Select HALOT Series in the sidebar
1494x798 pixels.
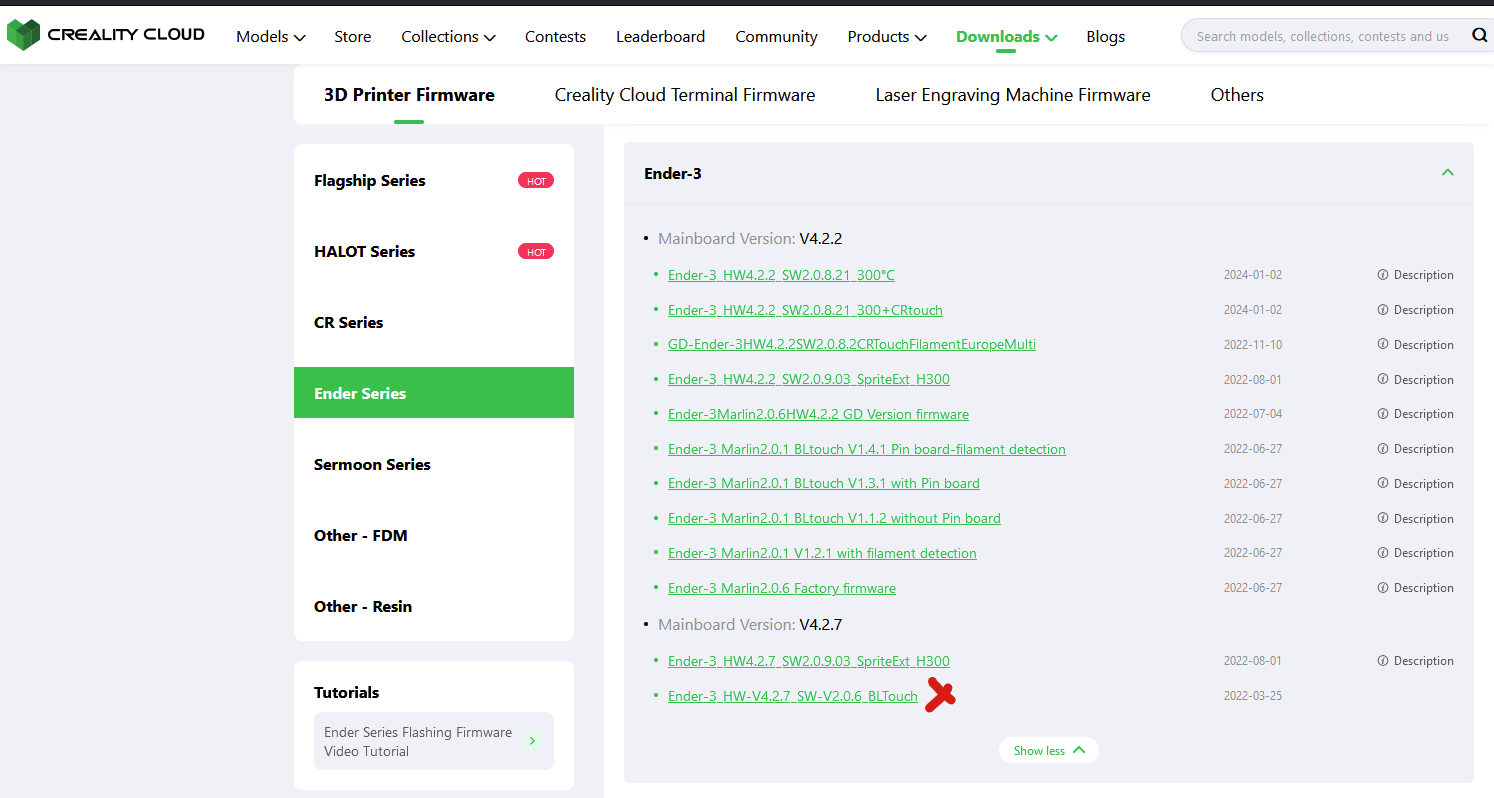[x=434, y=252]
